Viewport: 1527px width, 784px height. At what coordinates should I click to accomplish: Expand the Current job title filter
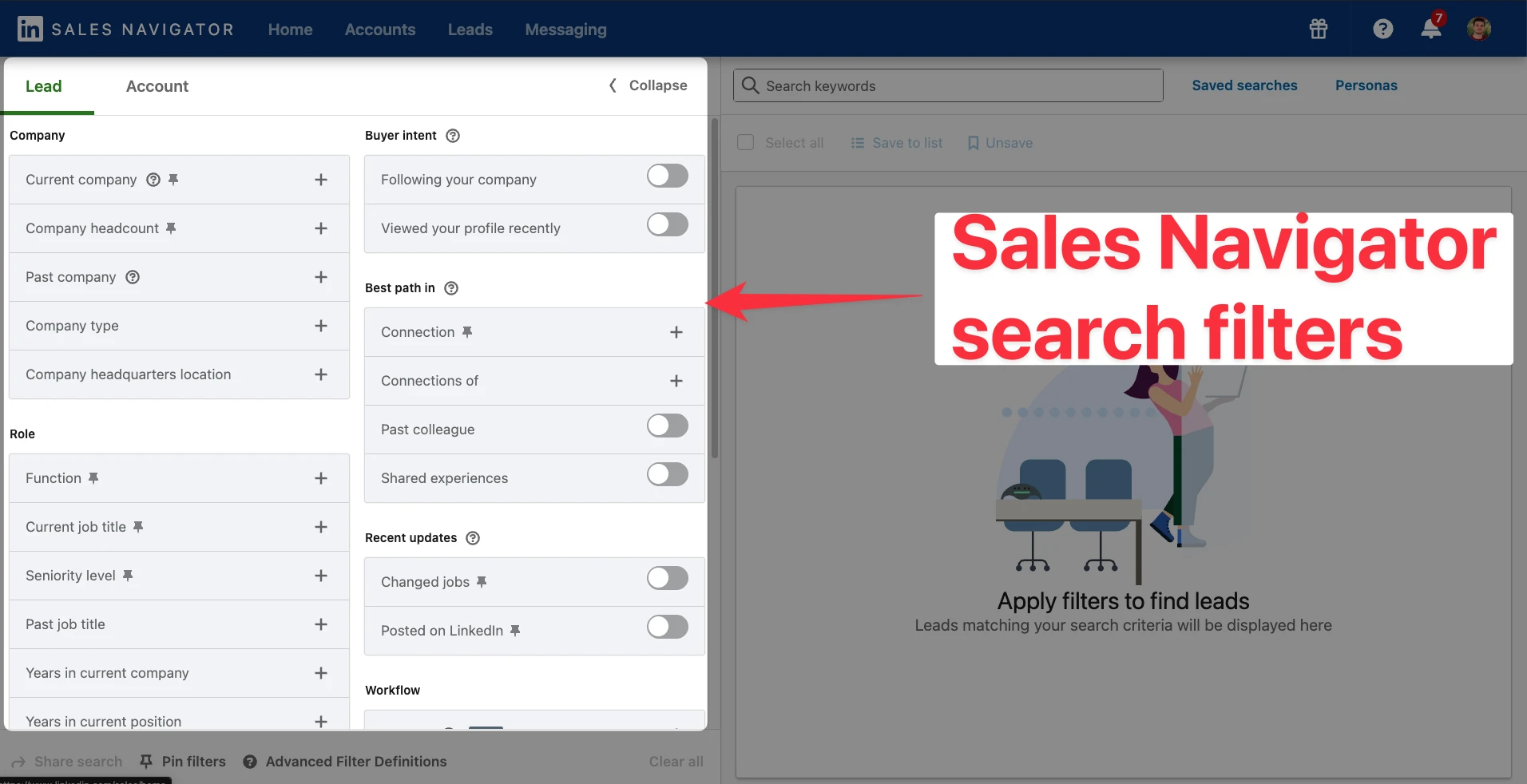pyautogui.click(x=321, y=527)
